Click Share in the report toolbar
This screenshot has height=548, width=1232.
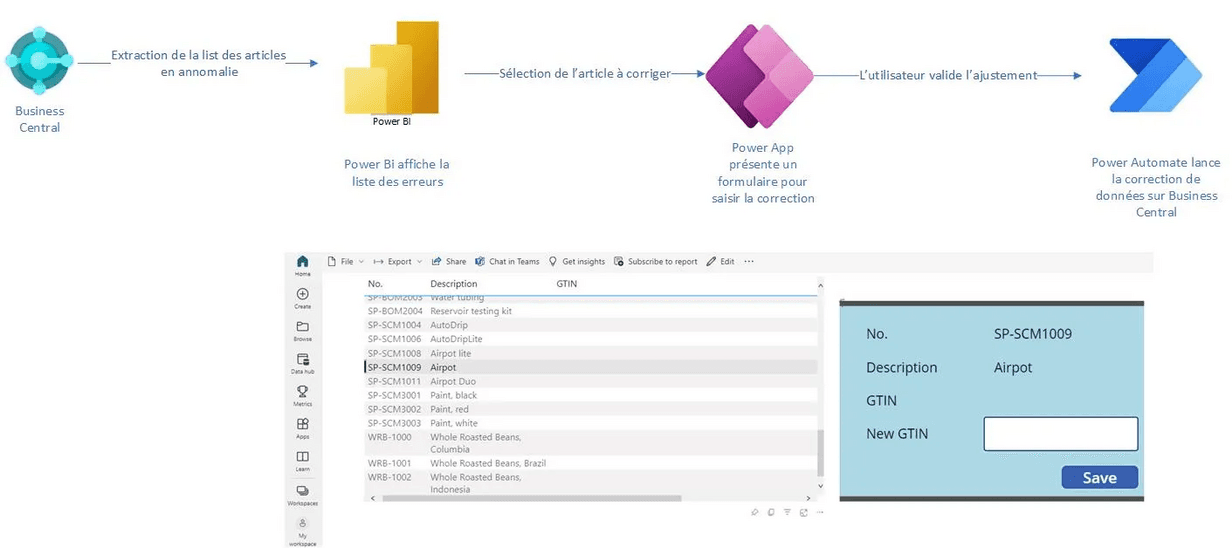449,262
